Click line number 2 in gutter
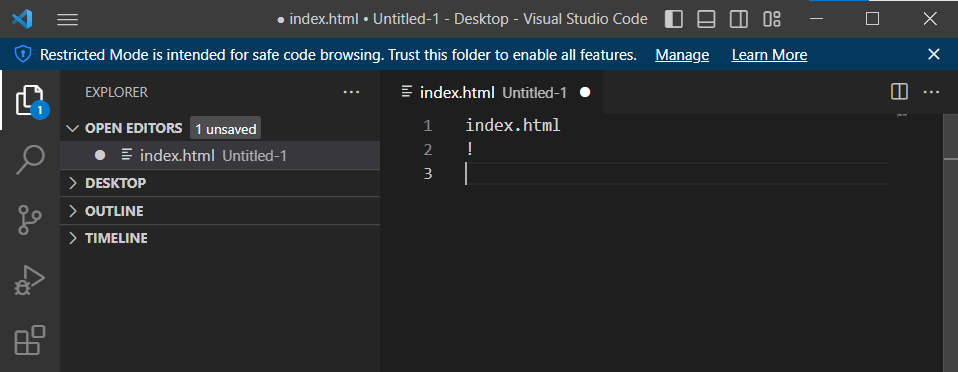 pos(428,150)
